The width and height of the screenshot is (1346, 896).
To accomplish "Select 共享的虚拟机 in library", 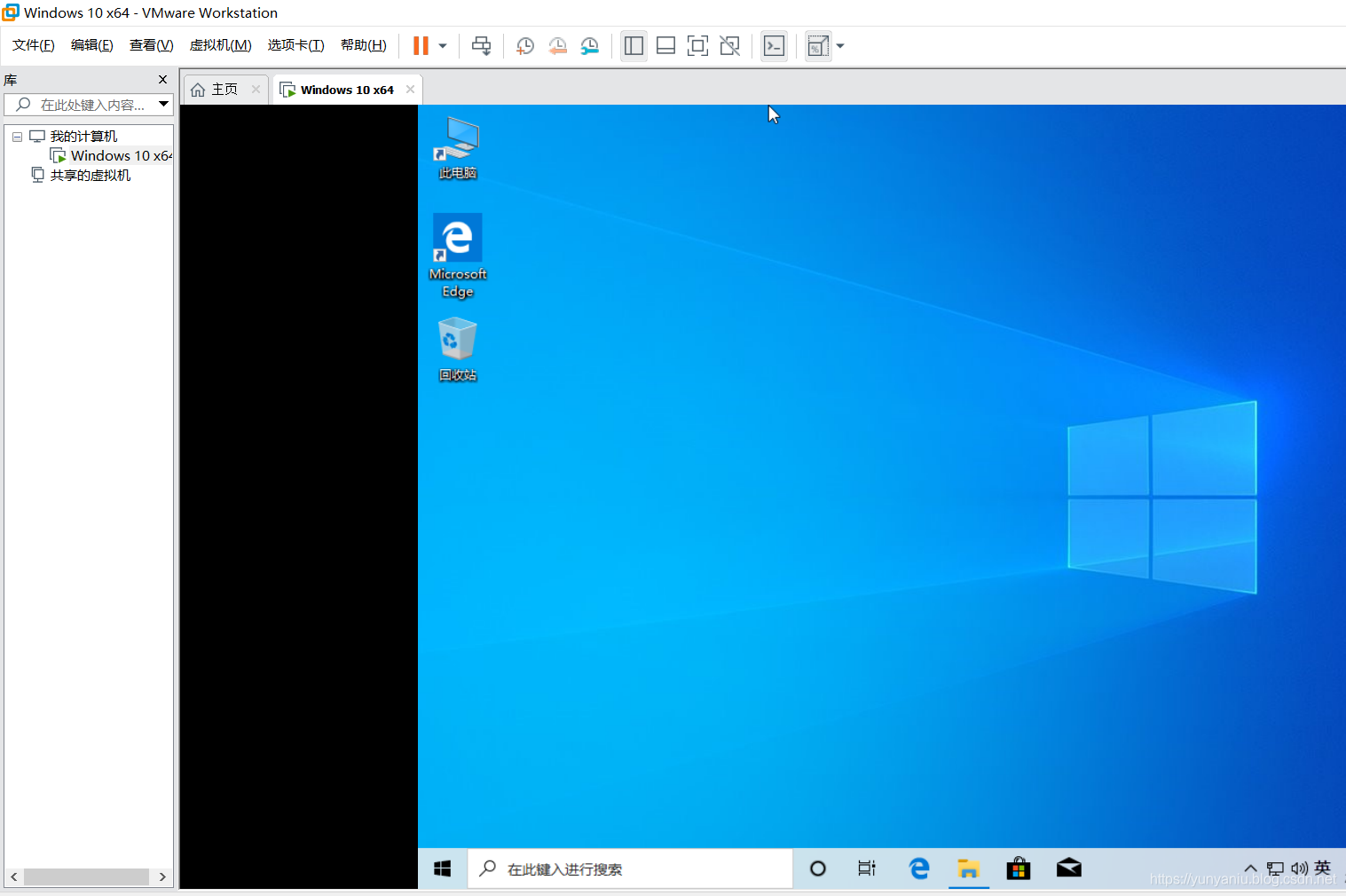I will coord(90,175).
